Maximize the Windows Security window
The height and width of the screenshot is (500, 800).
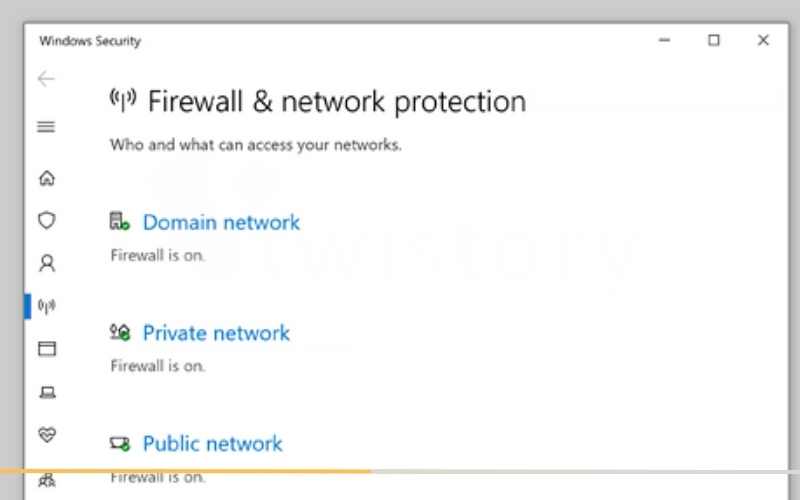(x=714, y=40)
